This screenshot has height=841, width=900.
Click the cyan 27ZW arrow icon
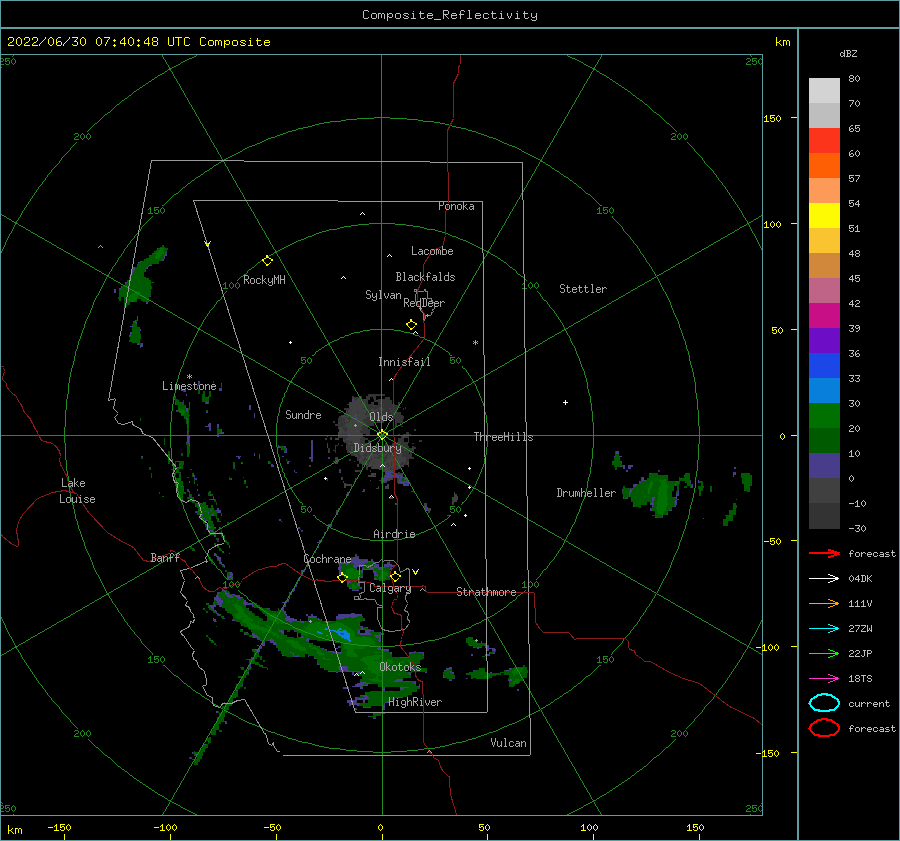824,629
